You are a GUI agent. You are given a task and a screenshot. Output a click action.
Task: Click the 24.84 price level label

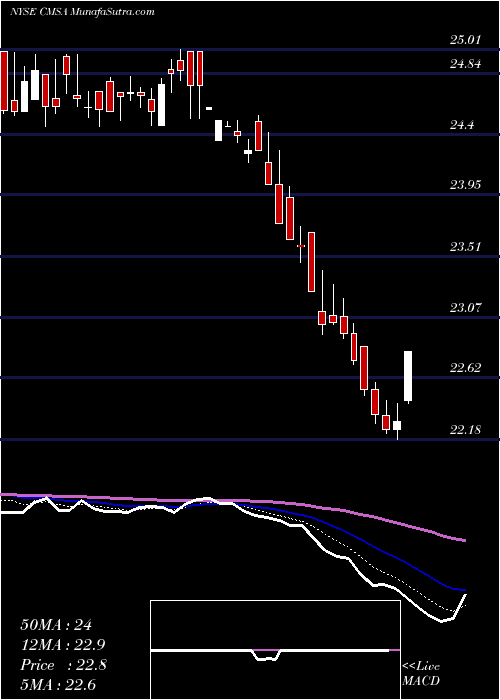(x=465, y=65)
